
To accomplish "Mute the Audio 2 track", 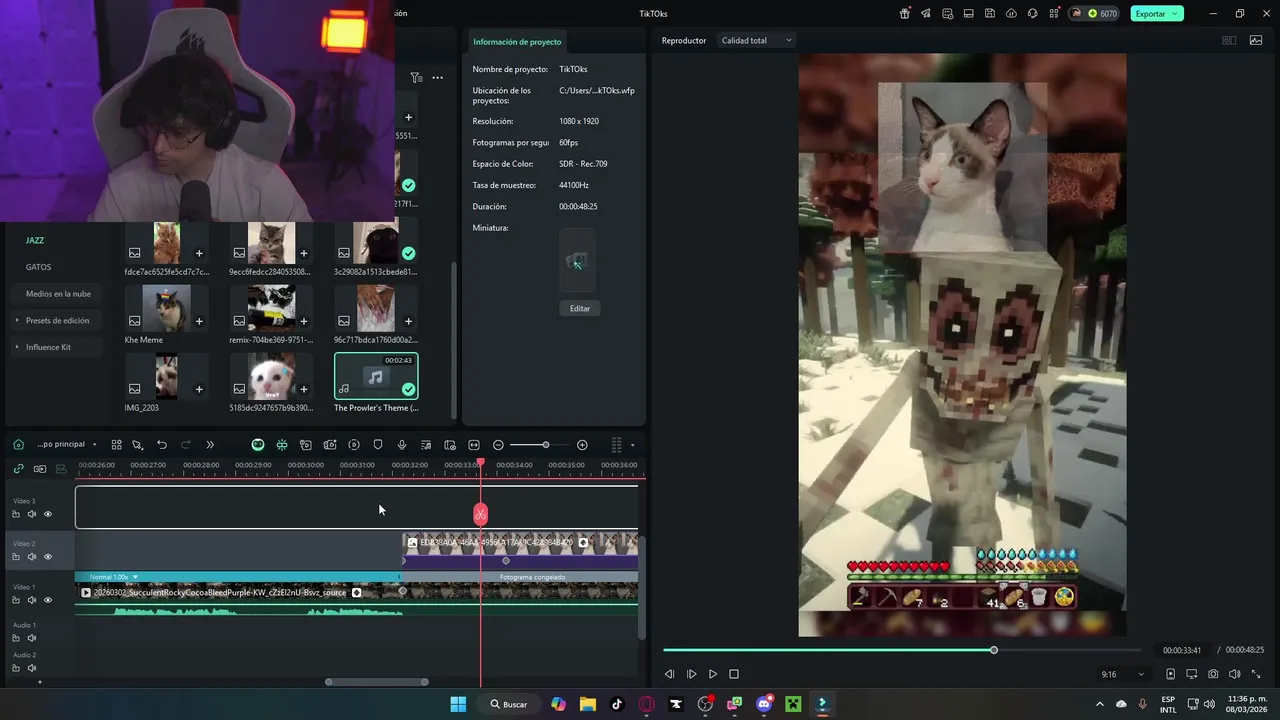I will (31, 668).
